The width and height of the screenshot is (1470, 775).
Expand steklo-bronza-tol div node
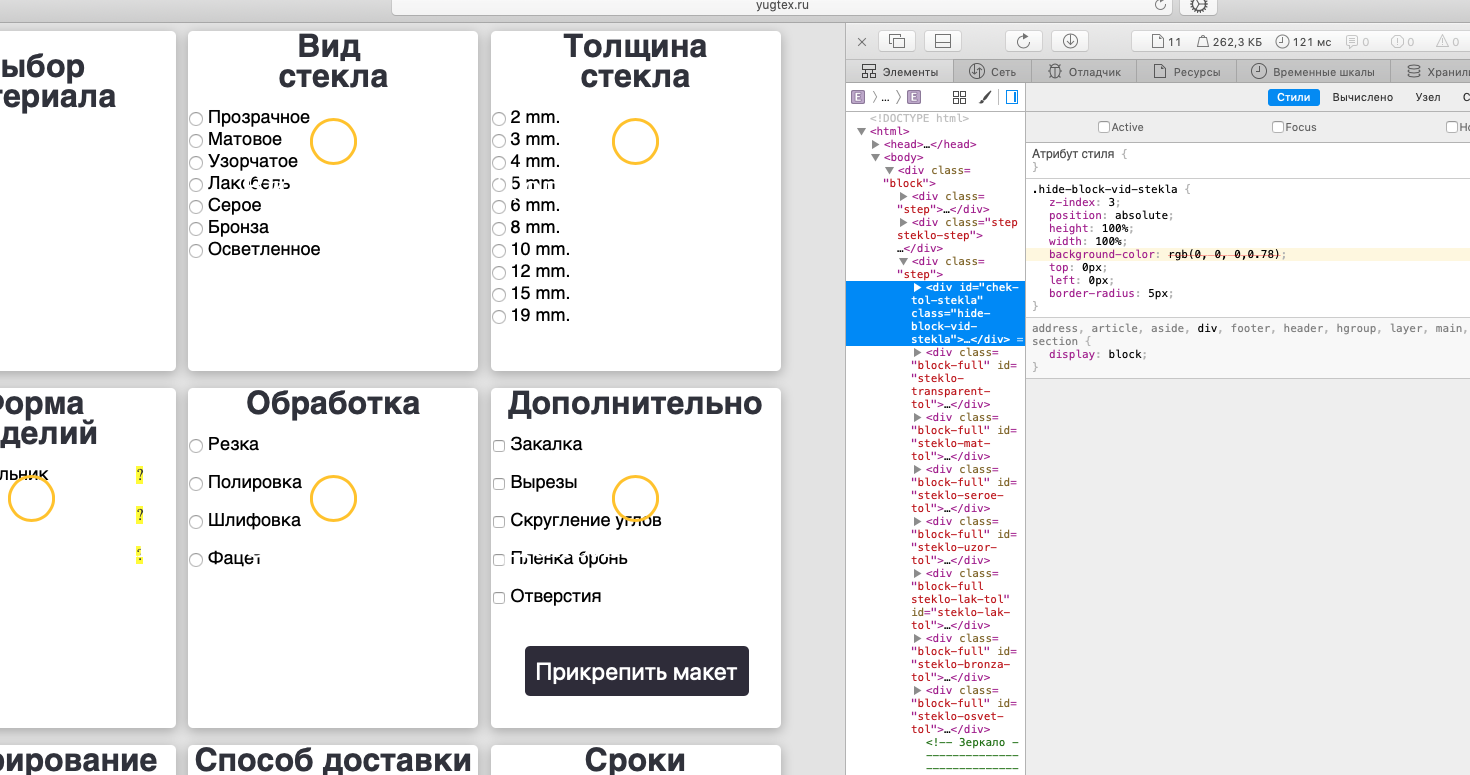918,638
